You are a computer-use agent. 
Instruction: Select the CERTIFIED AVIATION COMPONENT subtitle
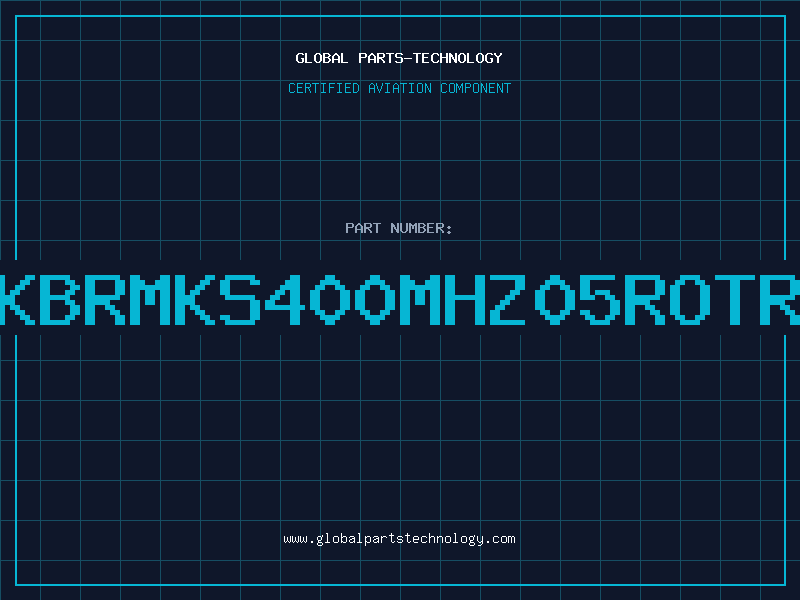(x=399, y=88)
